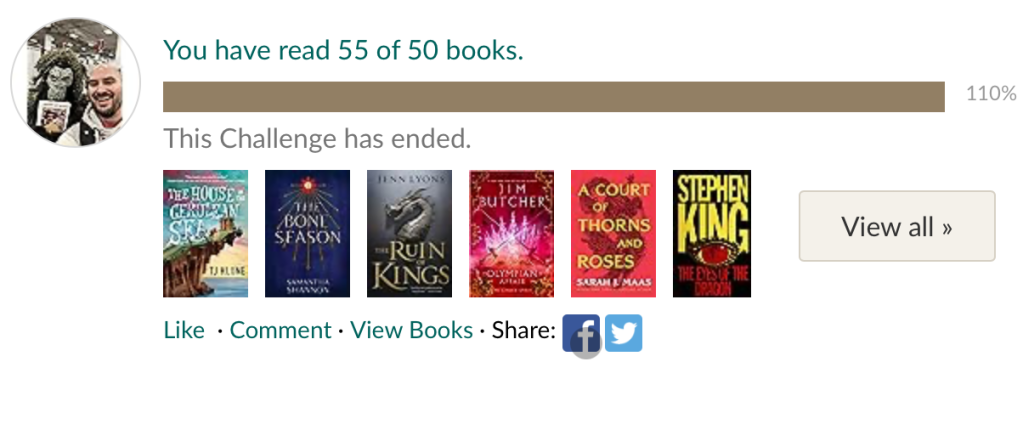Viewport: 1023px width, 424px height.
Task: Select The Ruin of Kings book cover
Action: (x=409, y=234)
